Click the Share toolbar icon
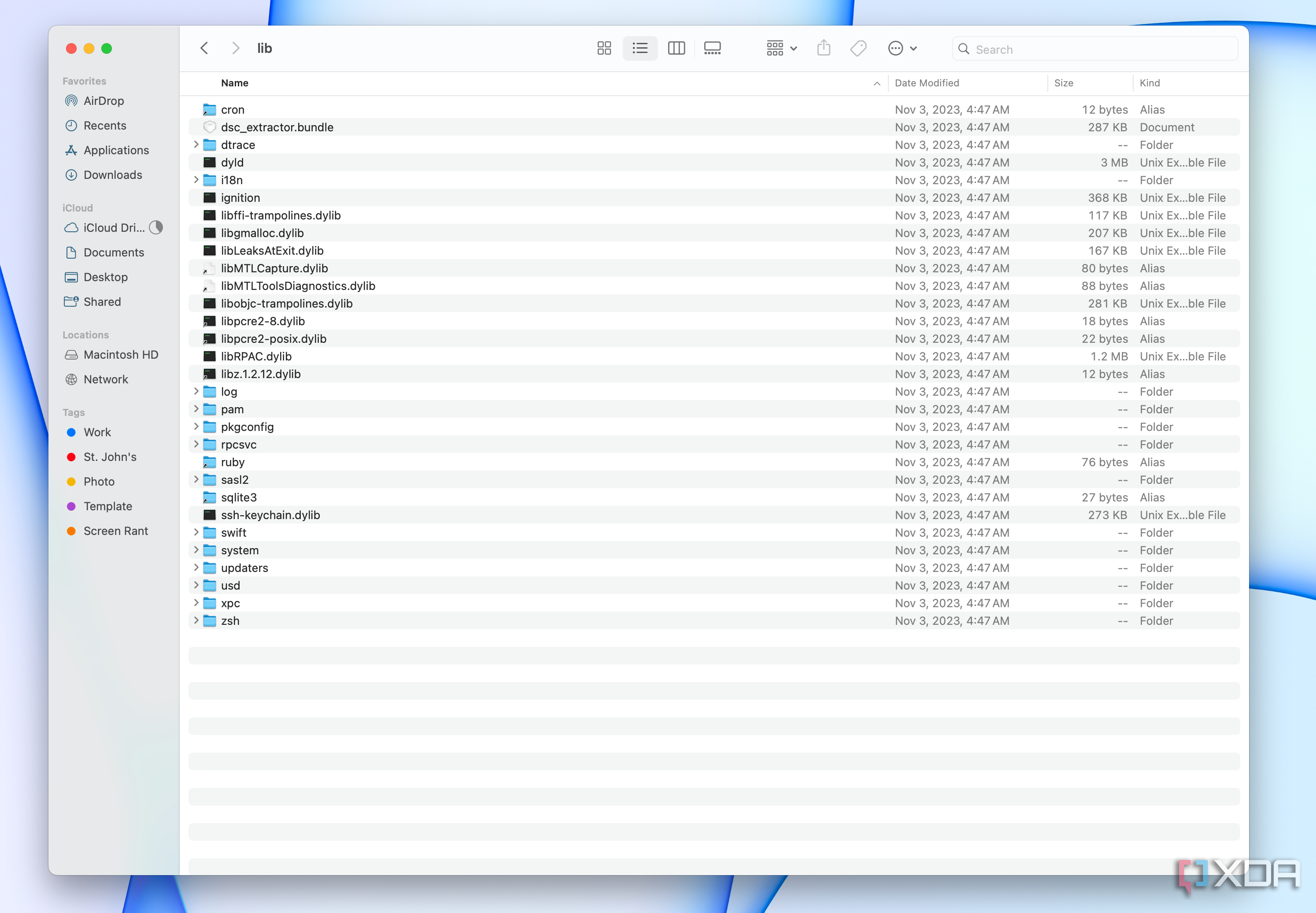 tap(823, 48)
